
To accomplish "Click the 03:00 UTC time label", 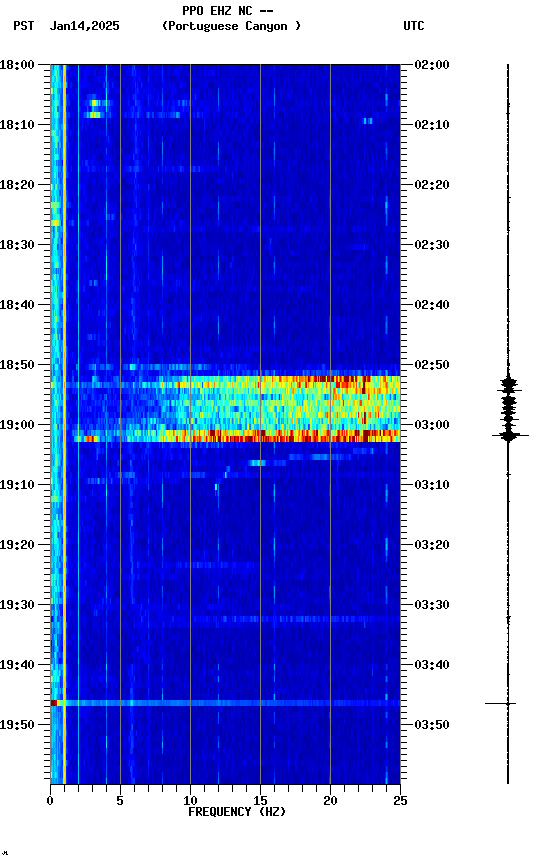I will pyautogui.click(x=432, y=425).
